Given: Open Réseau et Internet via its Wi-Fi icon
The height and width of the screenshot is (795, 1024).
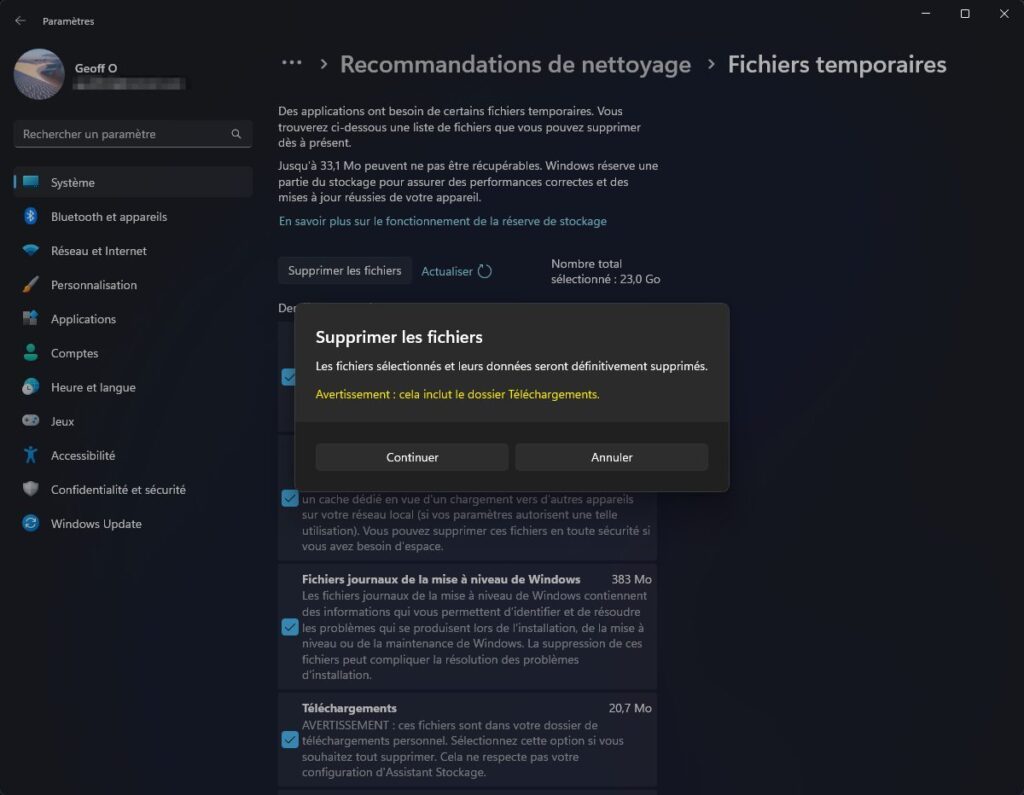Looking at the screenshot, I should (30, 251).
